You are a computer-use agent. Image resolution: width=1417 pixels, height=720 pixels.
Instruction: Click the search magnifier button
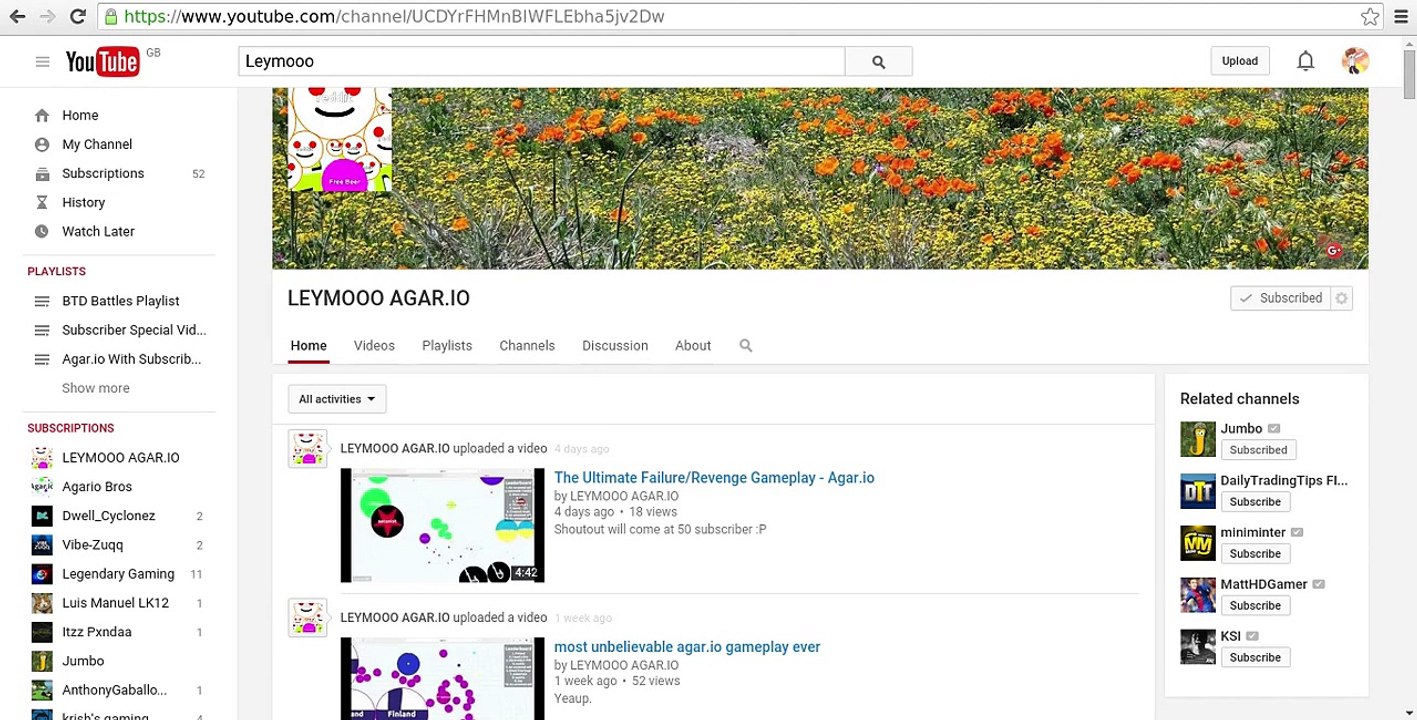pos(878,62)
